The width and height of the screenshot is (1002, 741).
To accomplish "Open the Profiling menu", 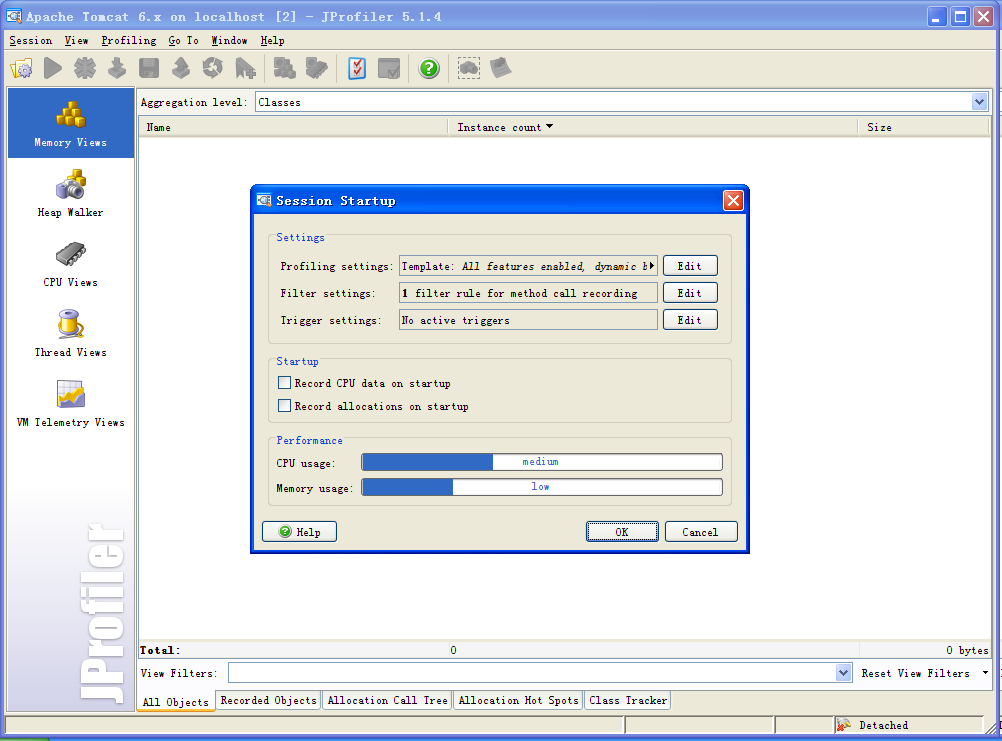I will click(128, 40).
